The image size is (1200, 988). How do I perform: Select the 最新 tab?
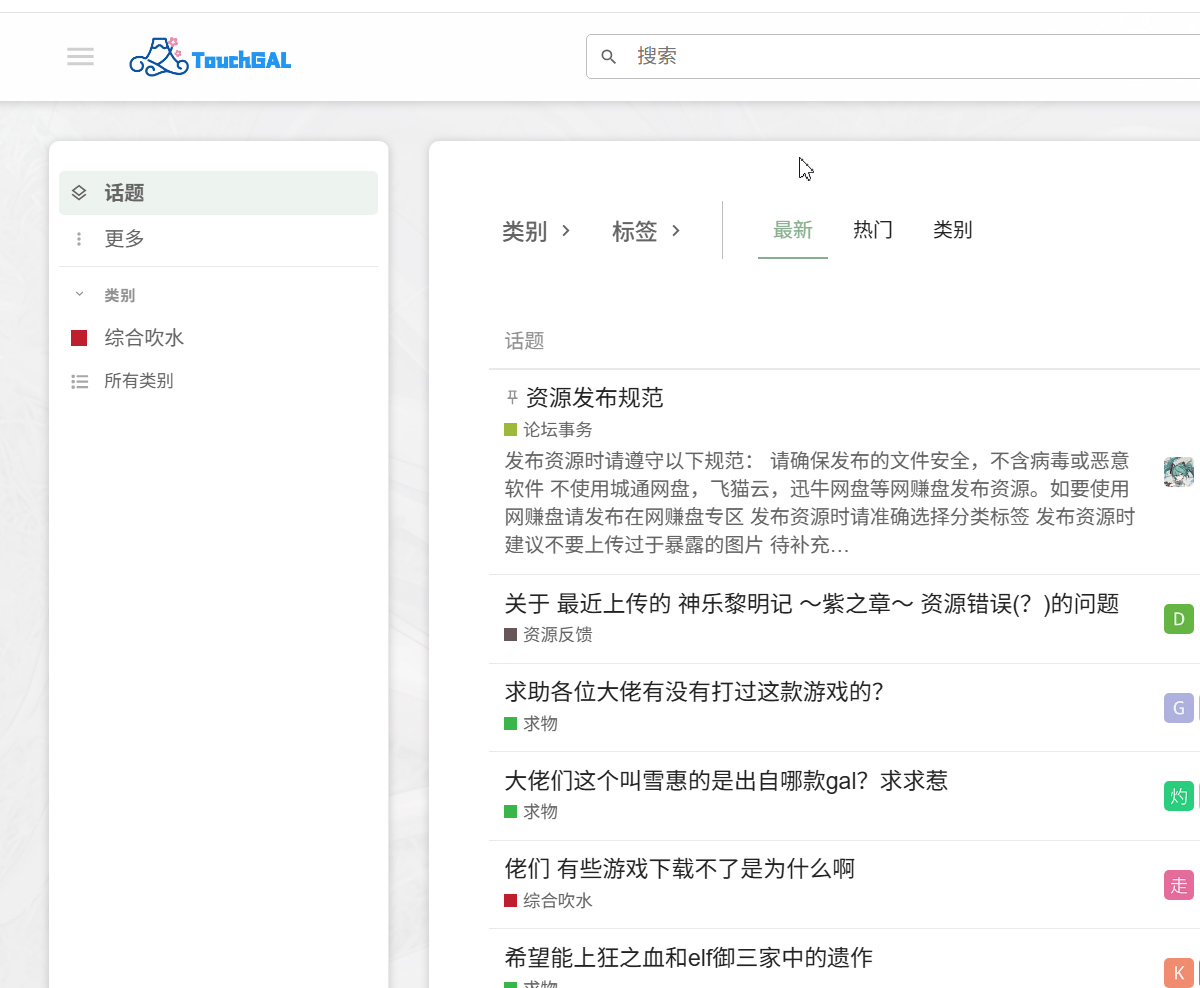point(792,230)
